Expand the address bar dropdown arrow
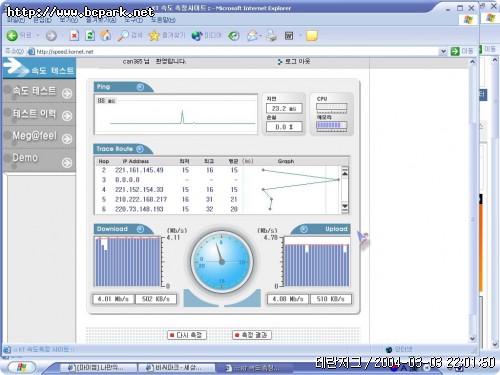The width and height of the screenshot is (500, 375). pyautogui.click(x=443, y=51)
